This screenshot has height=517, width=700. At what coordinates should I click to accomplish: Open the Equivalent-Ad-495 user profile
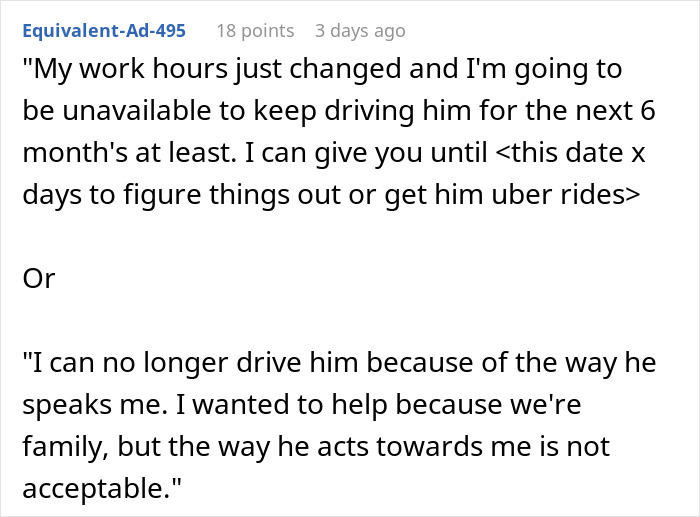[104, 30]
